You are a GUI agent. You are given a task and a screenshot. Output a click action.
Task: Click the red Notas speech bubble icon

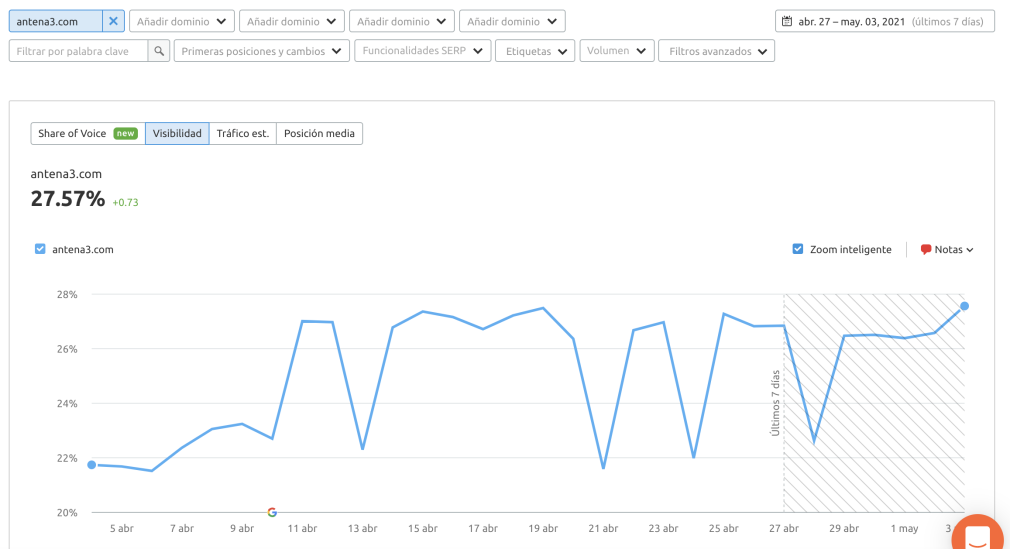click(926, 250)
